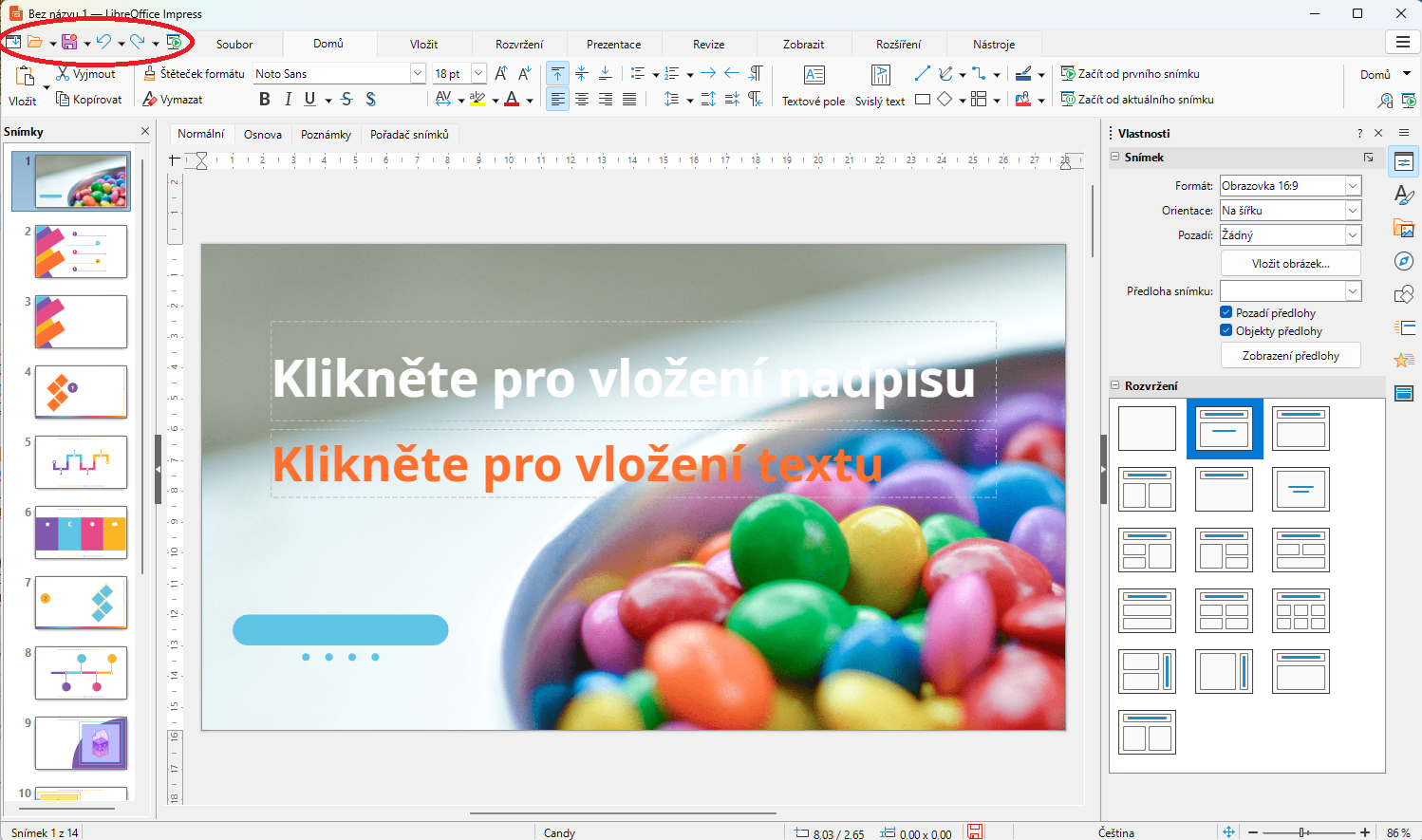Image resolution: width=1422 pixels, height=840 pixels.
Task: Open the Soubor tab
Action: [x=234, y=44]
